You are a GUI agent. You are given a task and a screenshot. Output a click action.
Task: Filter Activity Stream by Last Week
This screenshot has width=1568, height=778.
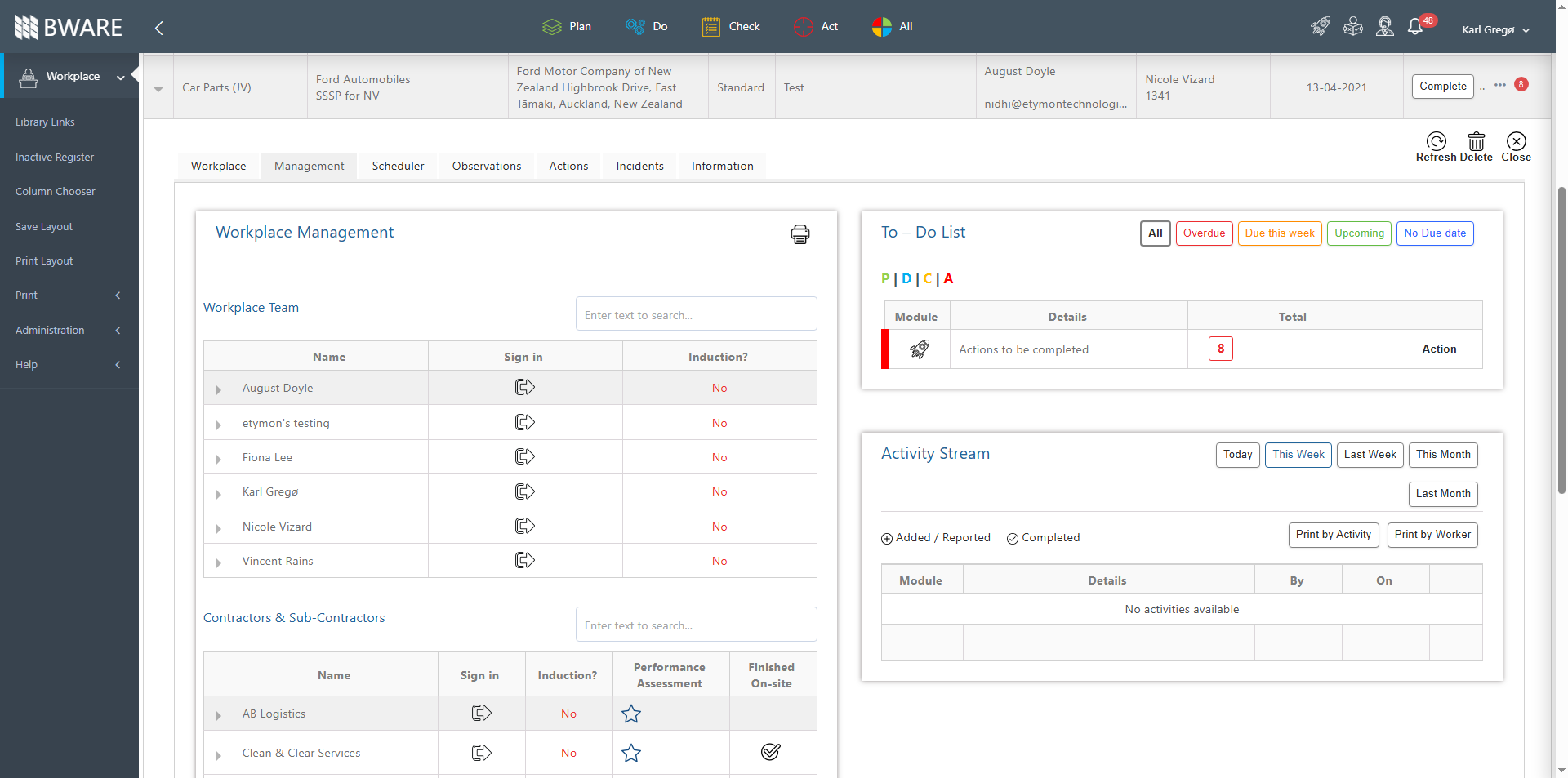click(1370, 455)
